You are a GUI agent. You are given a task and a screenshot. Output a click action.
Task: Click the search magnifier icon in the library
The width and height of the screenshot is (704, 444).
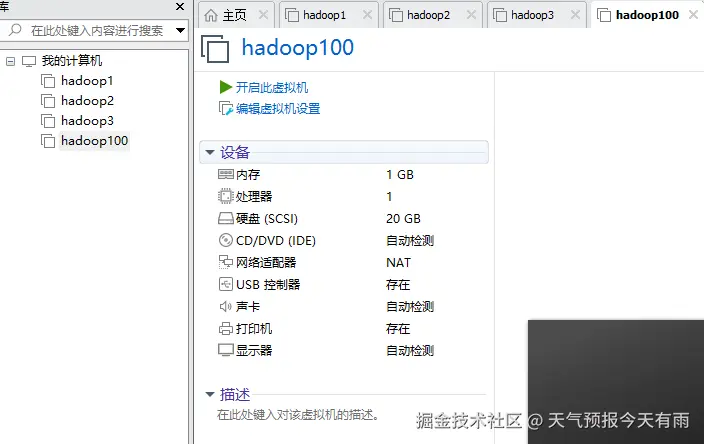pyautogui.click(x=15, y=30)
